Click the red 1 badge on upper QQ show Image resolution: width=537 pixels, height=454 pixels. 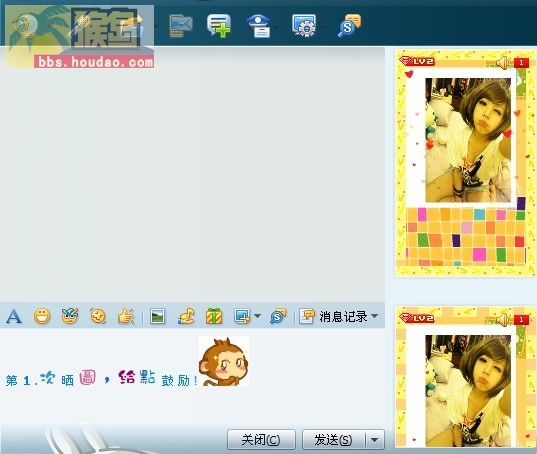[521, 63]
